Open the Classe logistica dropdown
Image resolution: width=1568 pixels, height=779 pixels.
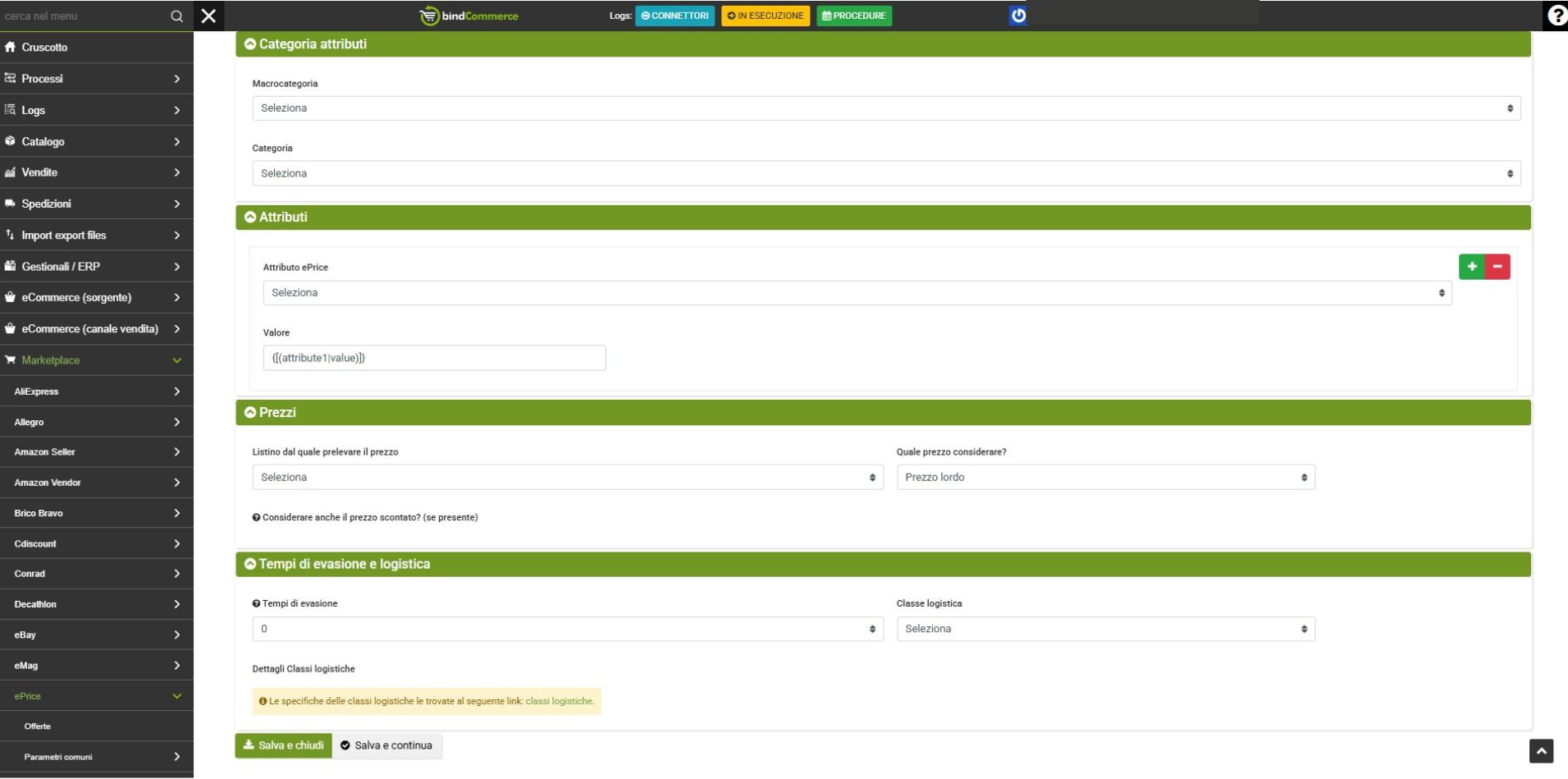click(x=1105, y=630)
